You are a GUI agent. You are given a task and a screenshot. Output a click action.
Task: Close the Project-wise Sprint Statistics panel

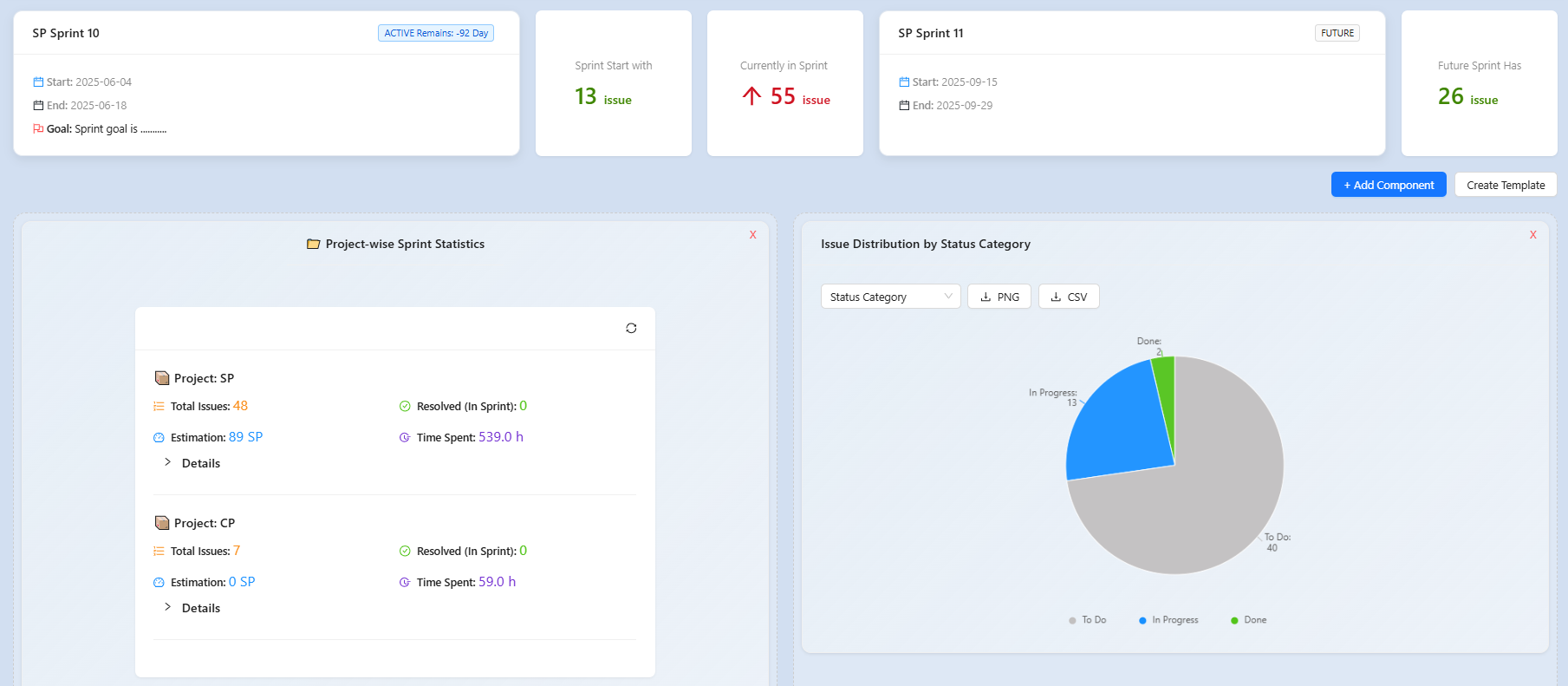click(x=752, y=235)
